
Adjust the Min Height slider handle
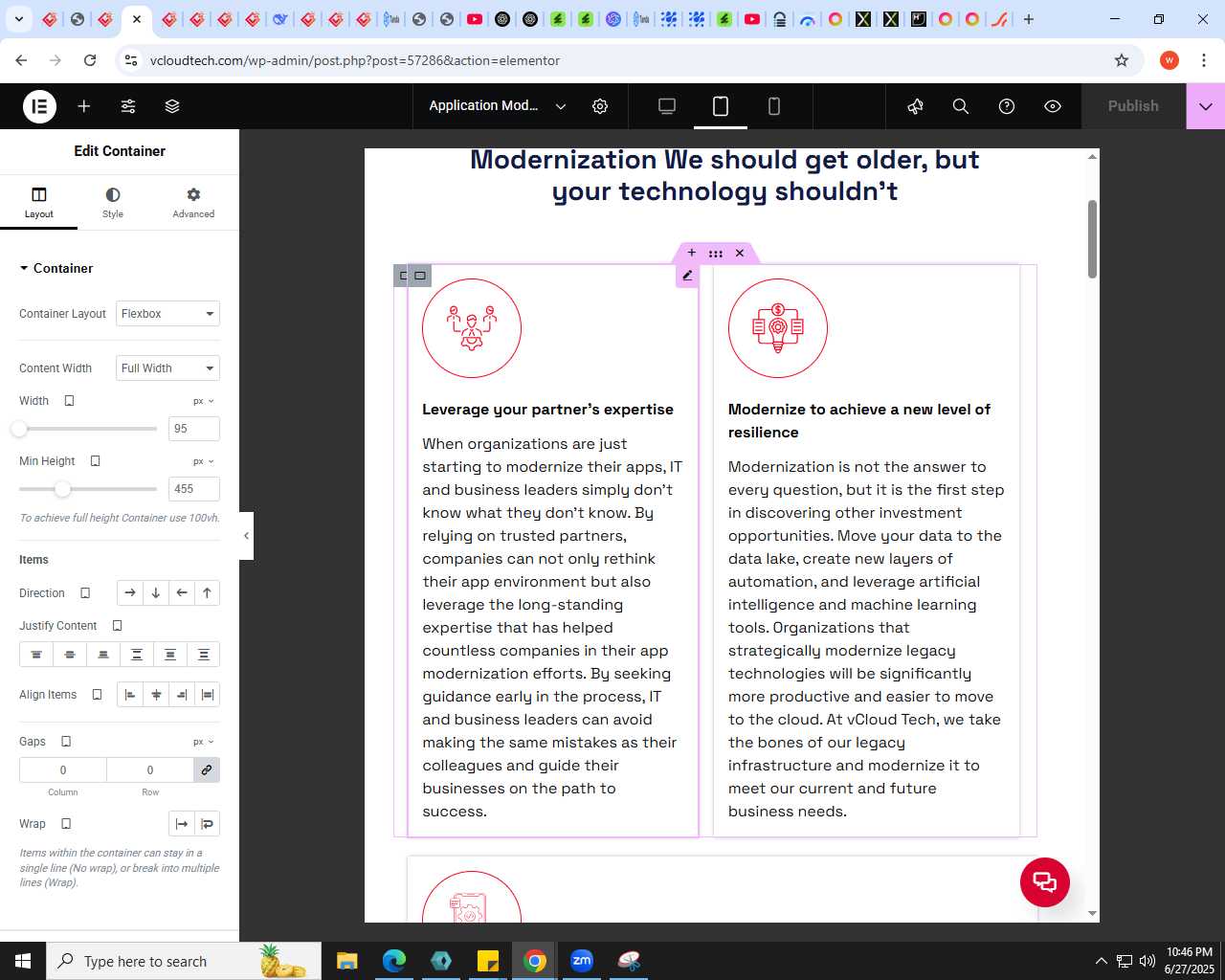(62, 489)
